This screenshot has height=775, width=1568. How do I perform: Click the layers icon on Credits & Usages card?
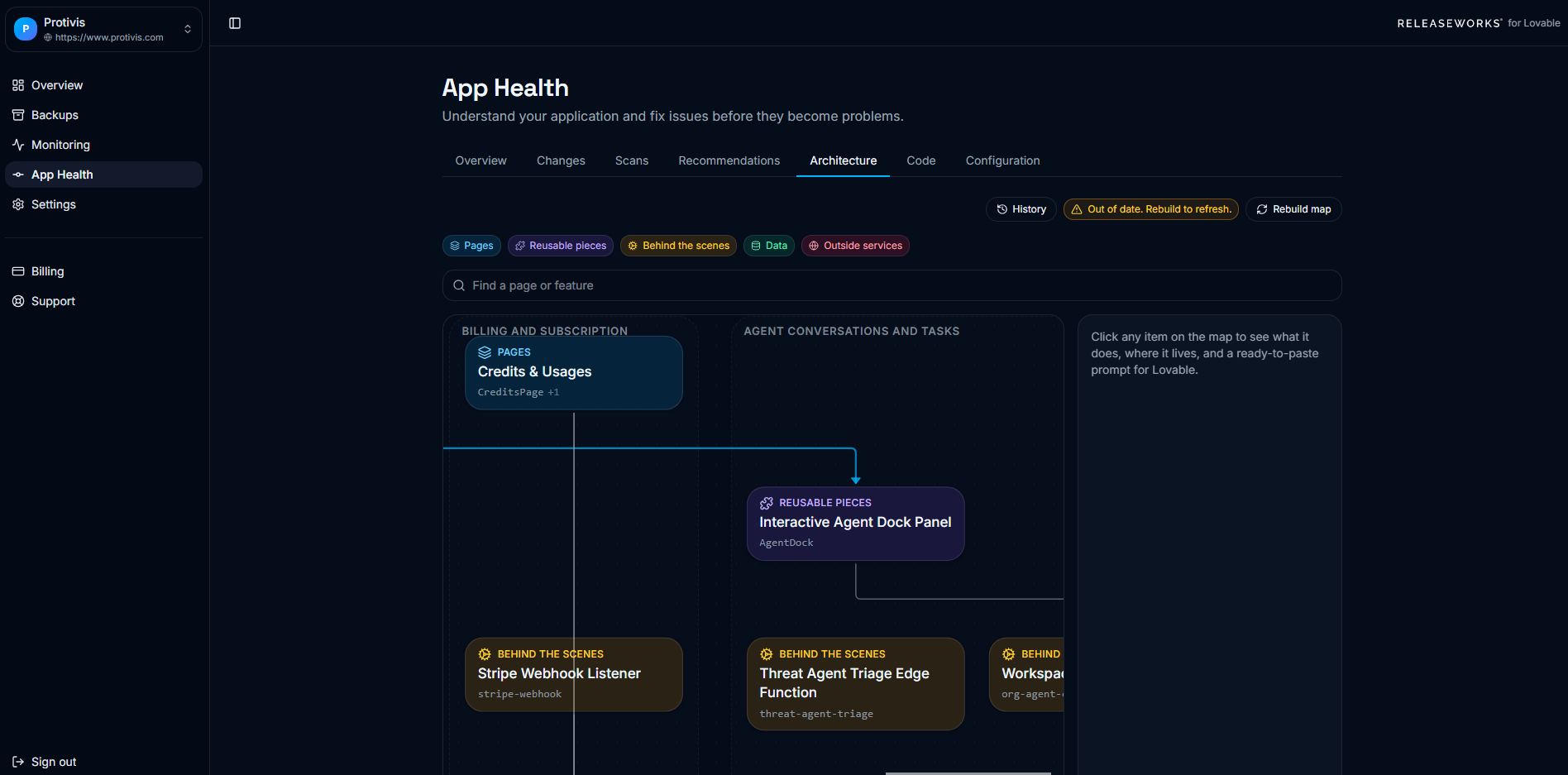point(485,352)
